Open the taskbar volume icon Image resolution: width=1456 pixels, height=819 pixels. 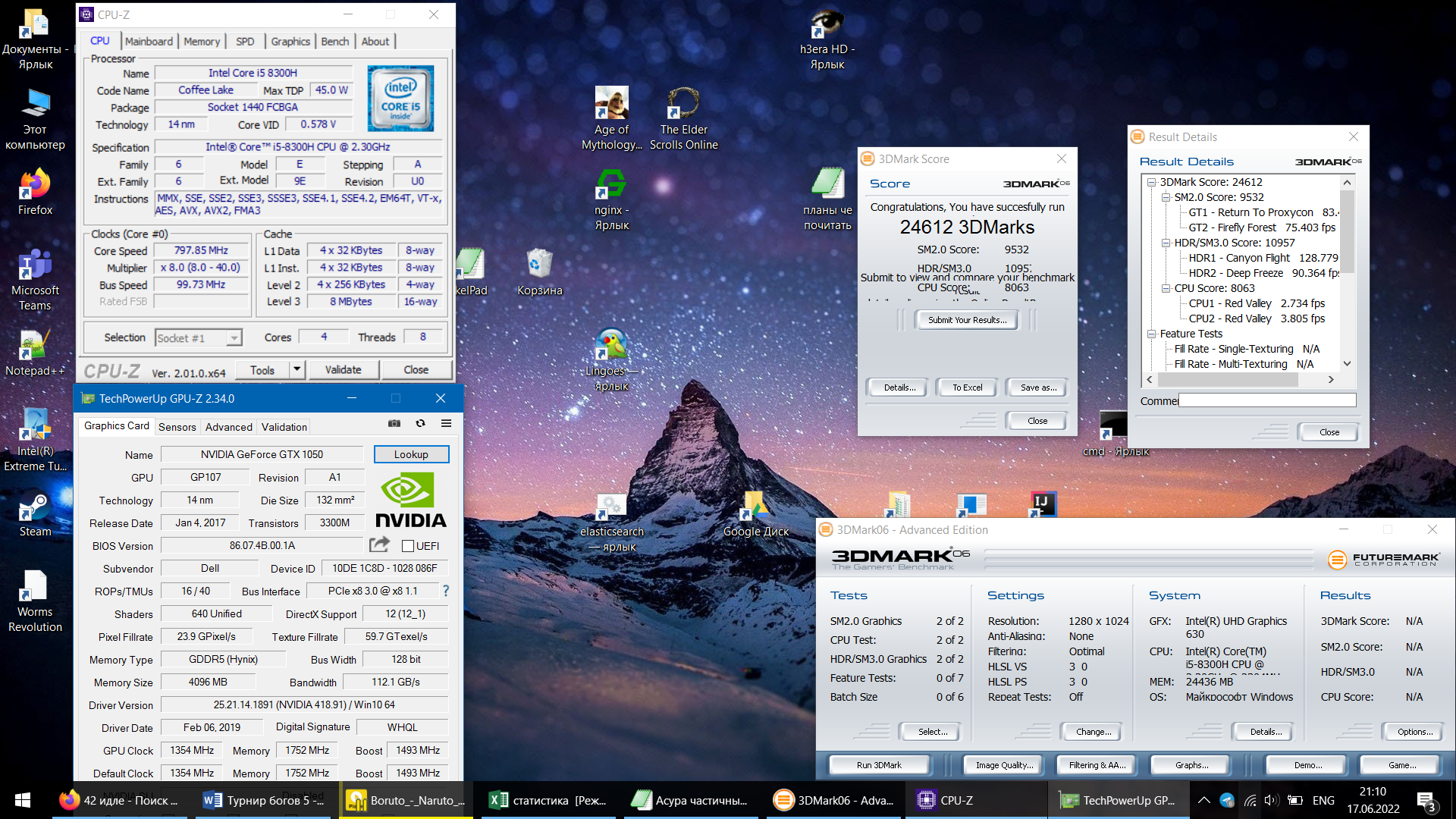tap(1272, 800)
